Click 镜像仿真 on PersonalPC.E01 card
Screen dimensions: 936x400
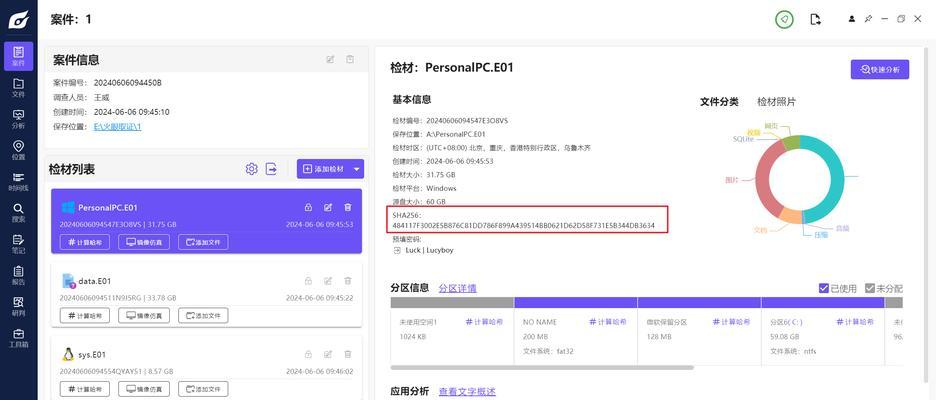coord(144,242)
